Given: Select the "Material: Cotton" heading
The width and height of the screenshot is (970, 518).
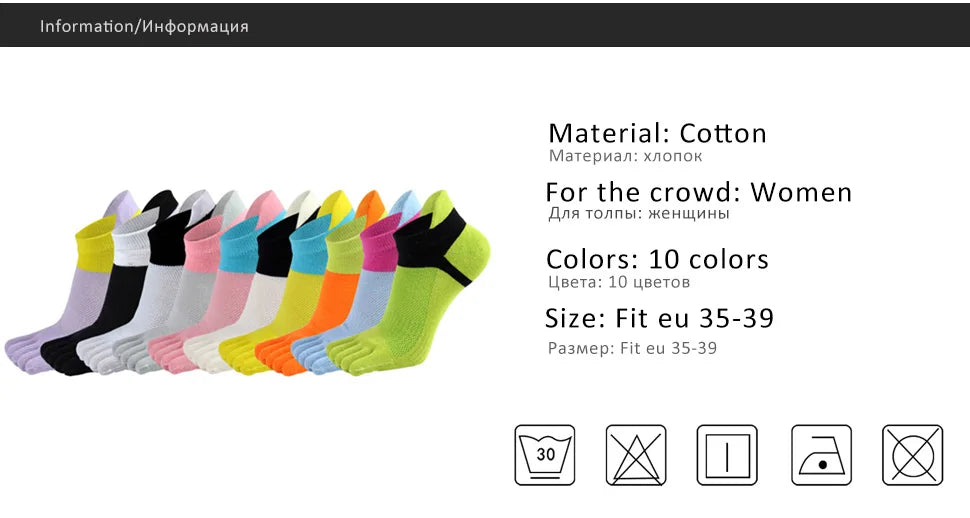Looking at the screenshot, I should (657, 133).
